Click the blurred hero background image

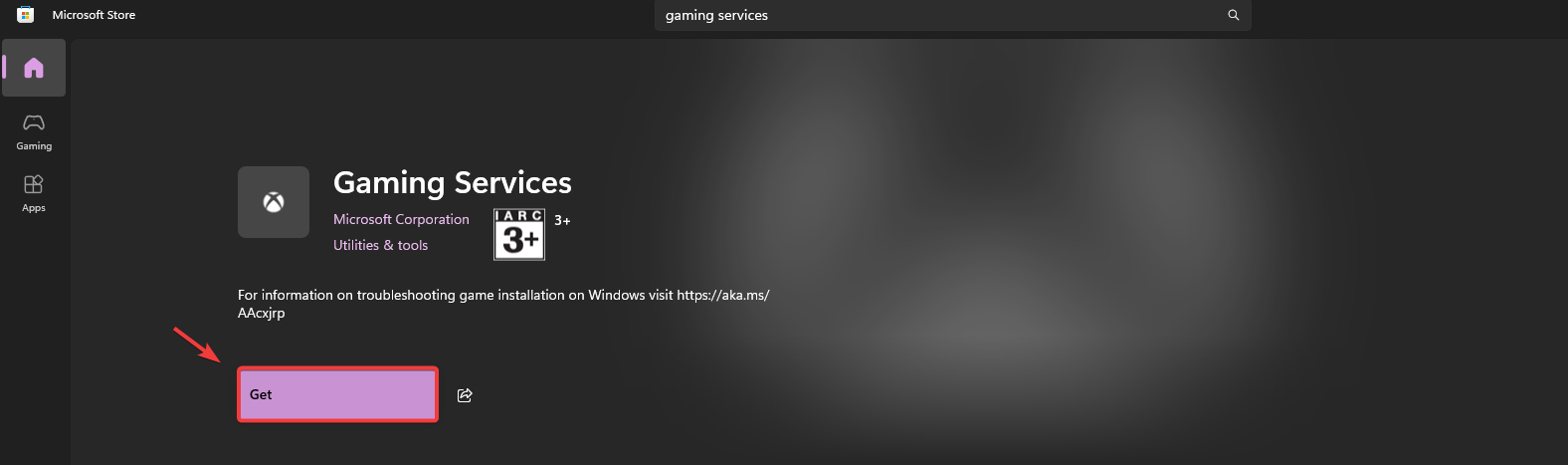[1094, 249]
